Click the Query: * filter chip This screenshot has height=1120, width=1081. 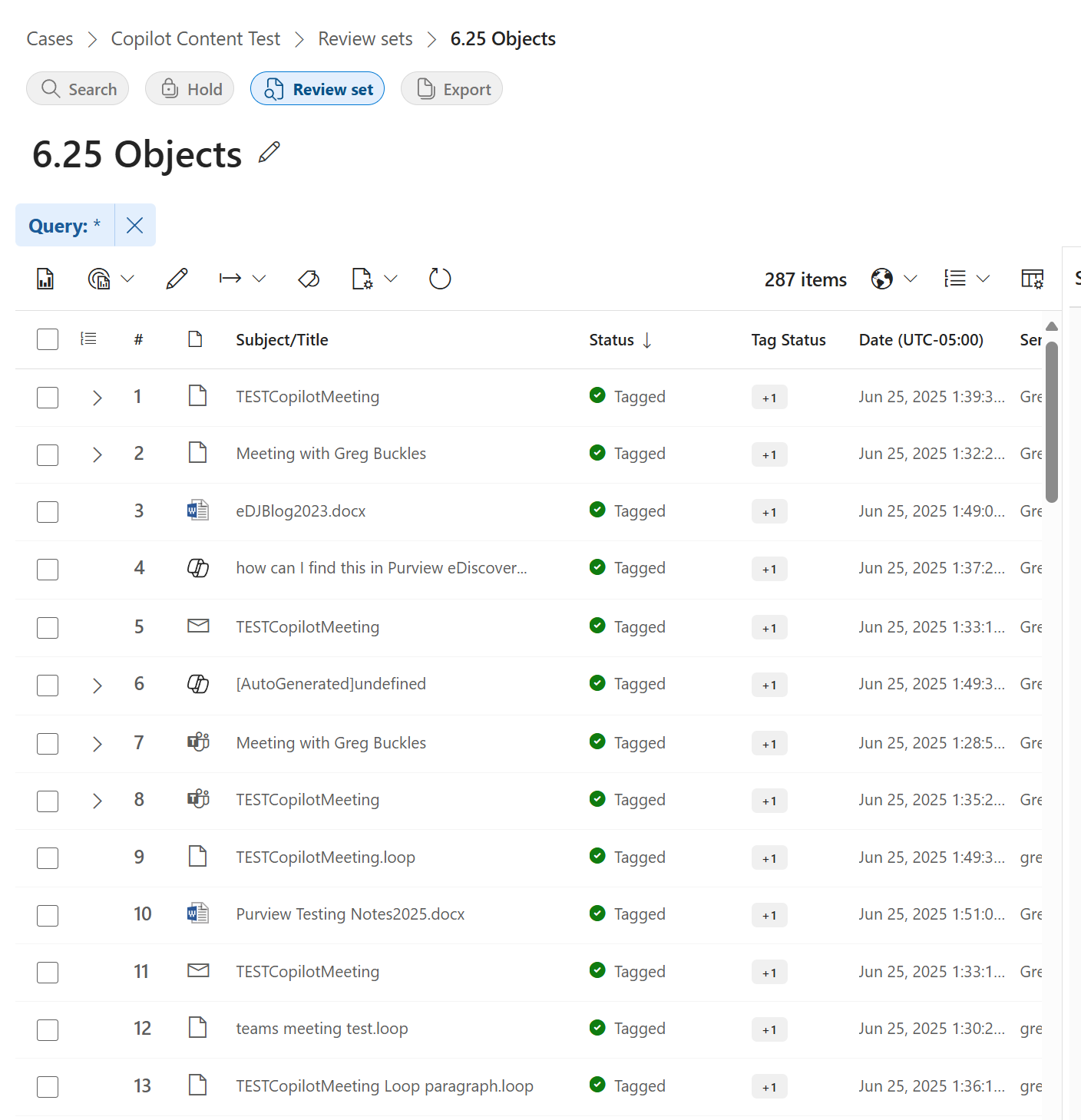[64, 225]
